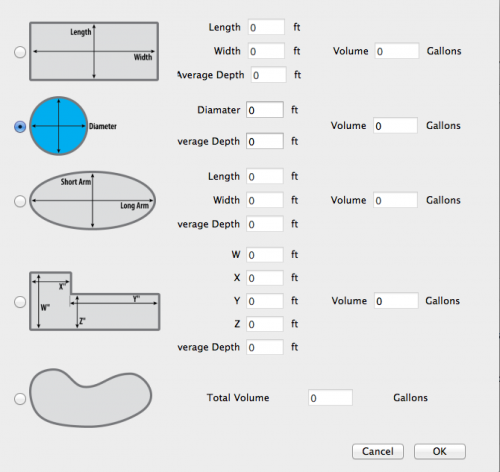The height and width of the screenshot is (472, 500).
Task: Click the rectangle Length input field
Action: [266, 27]
